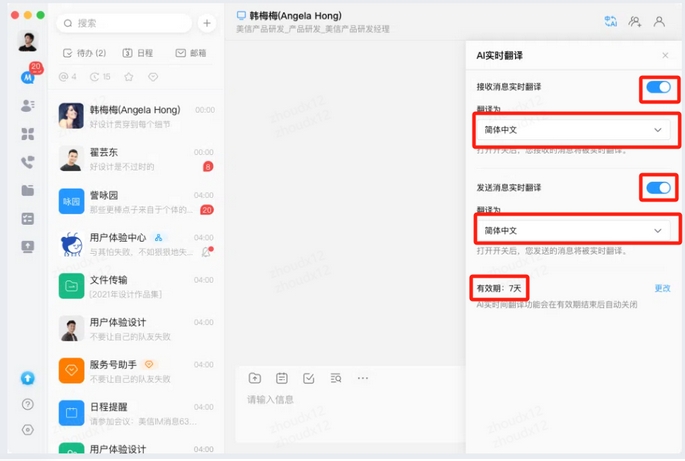Screen dimensions: 685x461
Task: Open the search chat history icon in toolbar
Action: point(336,378)
